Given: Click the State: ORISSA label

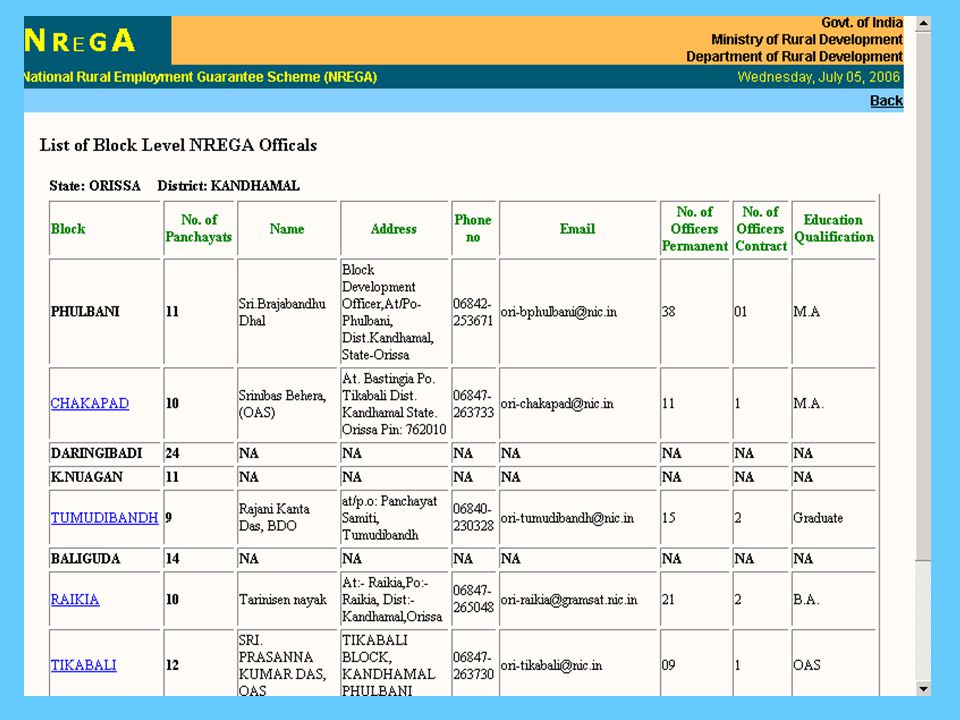Looking at the screenshot, I should [x=95, y=186].
